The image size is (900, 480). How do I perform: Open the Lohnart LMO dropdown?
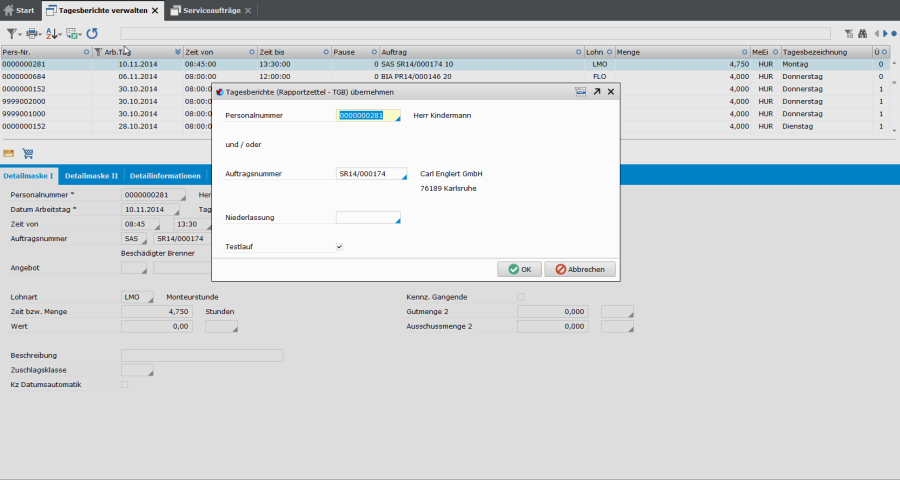137,297
